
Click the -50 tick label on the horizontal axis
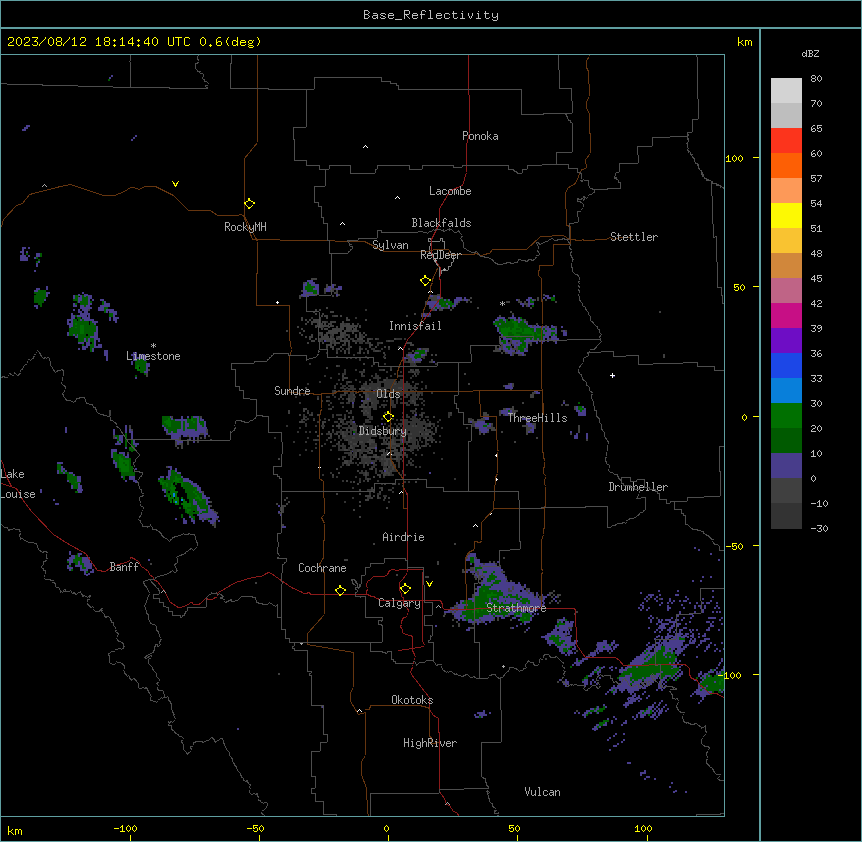click(x=255, y=828)
